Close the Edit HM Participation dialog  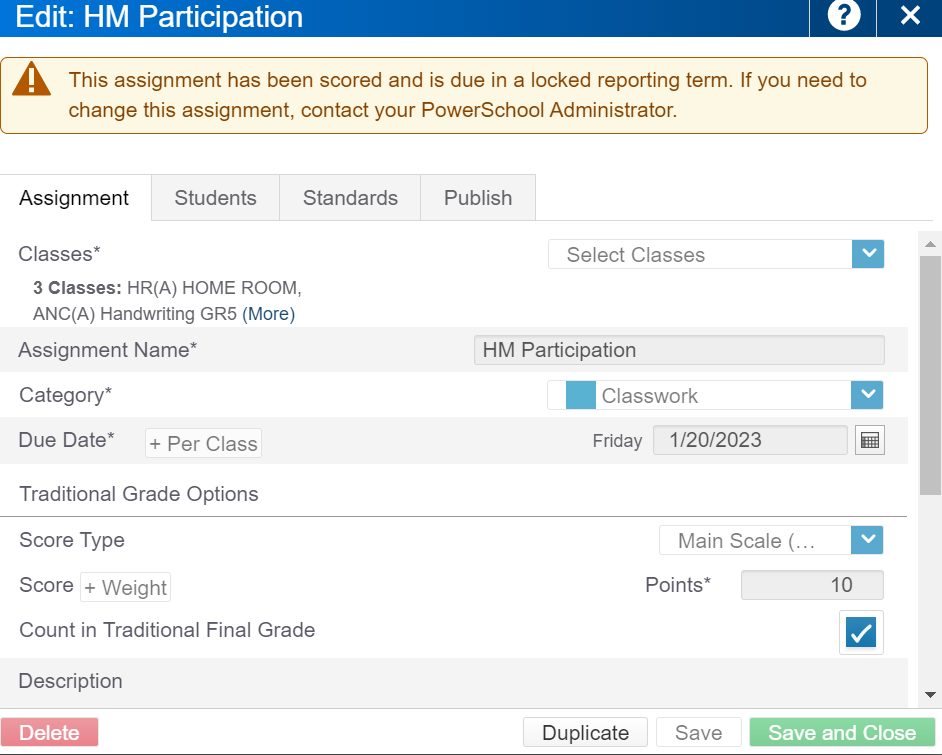tap(910, 17)
